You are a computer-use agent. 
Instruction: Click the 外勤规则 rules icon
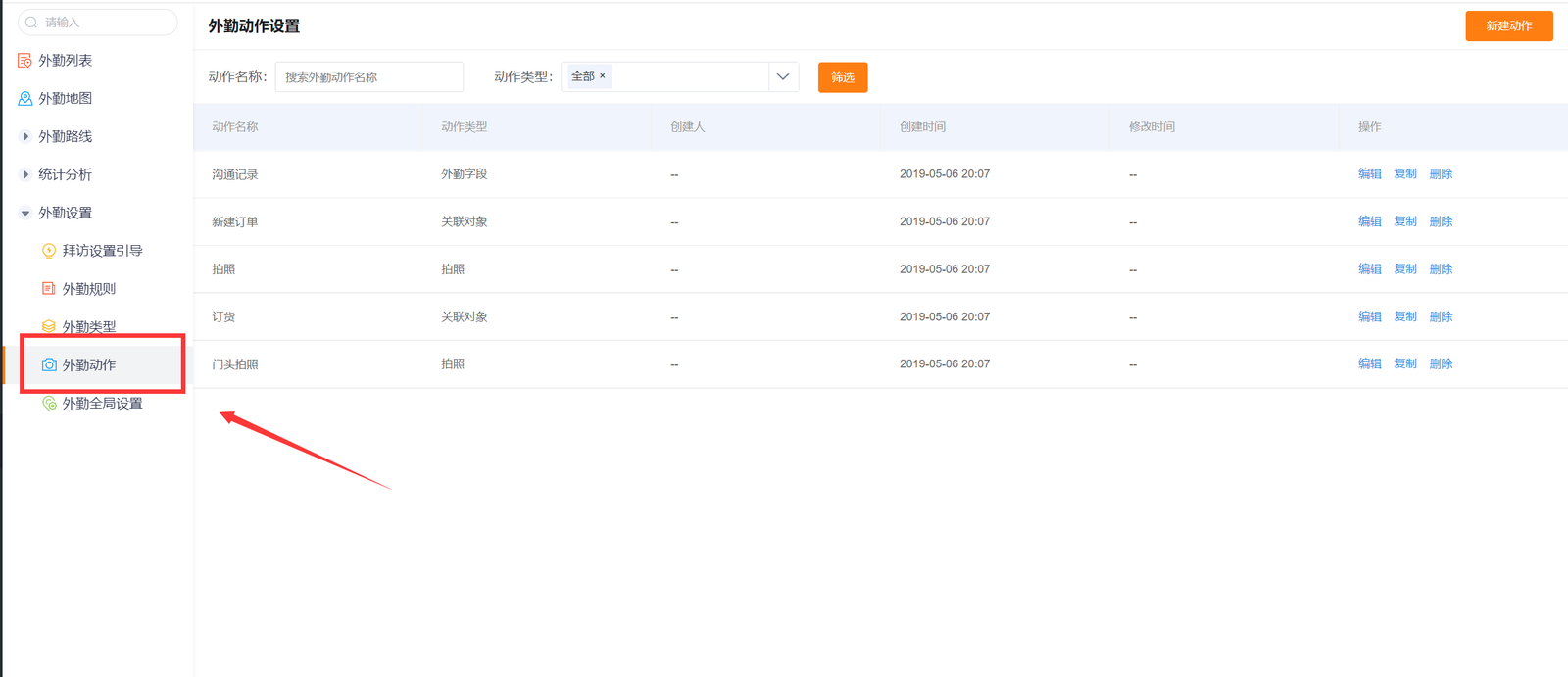[x=49, y=289]
